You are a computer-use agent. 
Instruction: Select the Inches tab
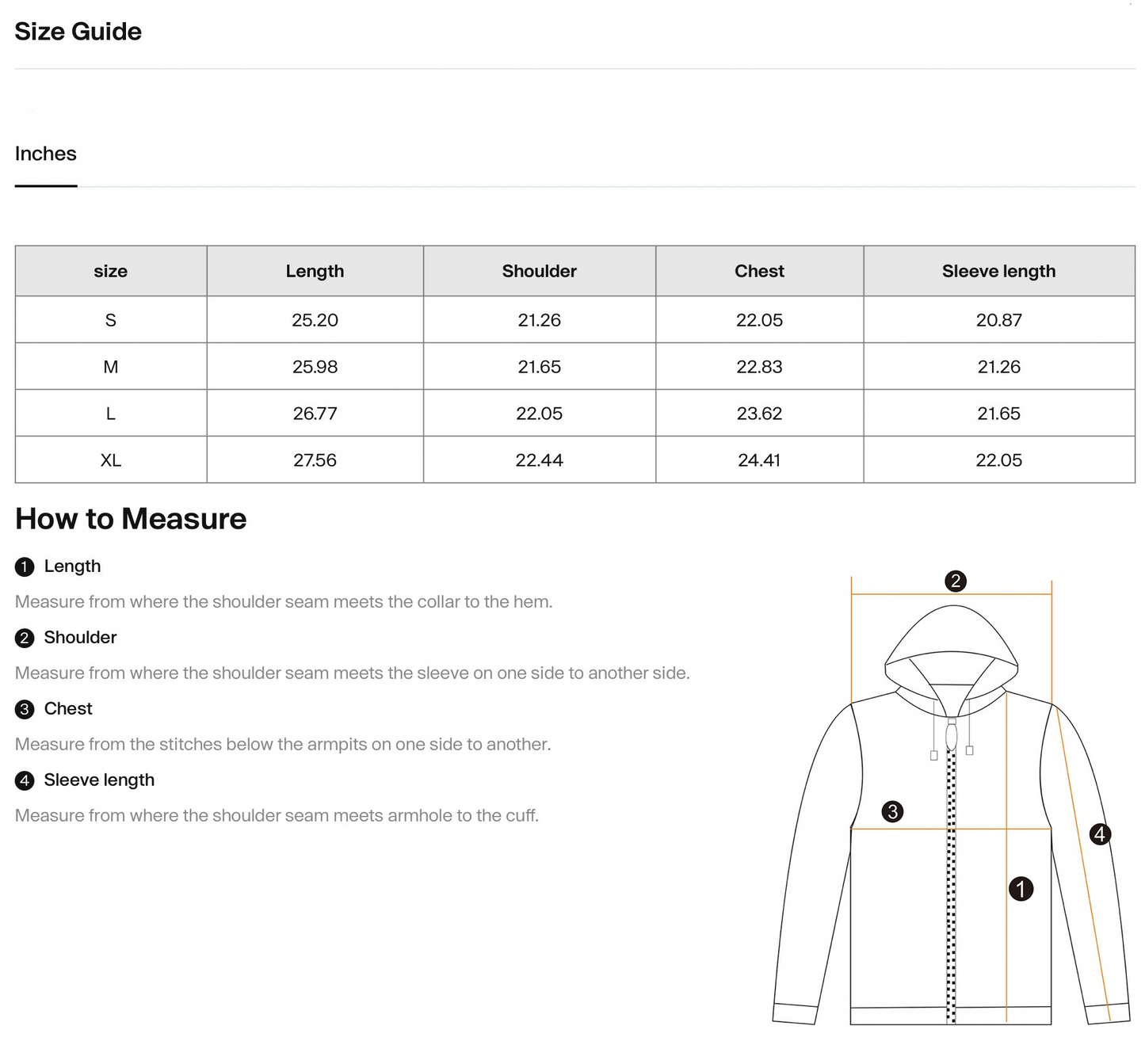coord(46,154)
